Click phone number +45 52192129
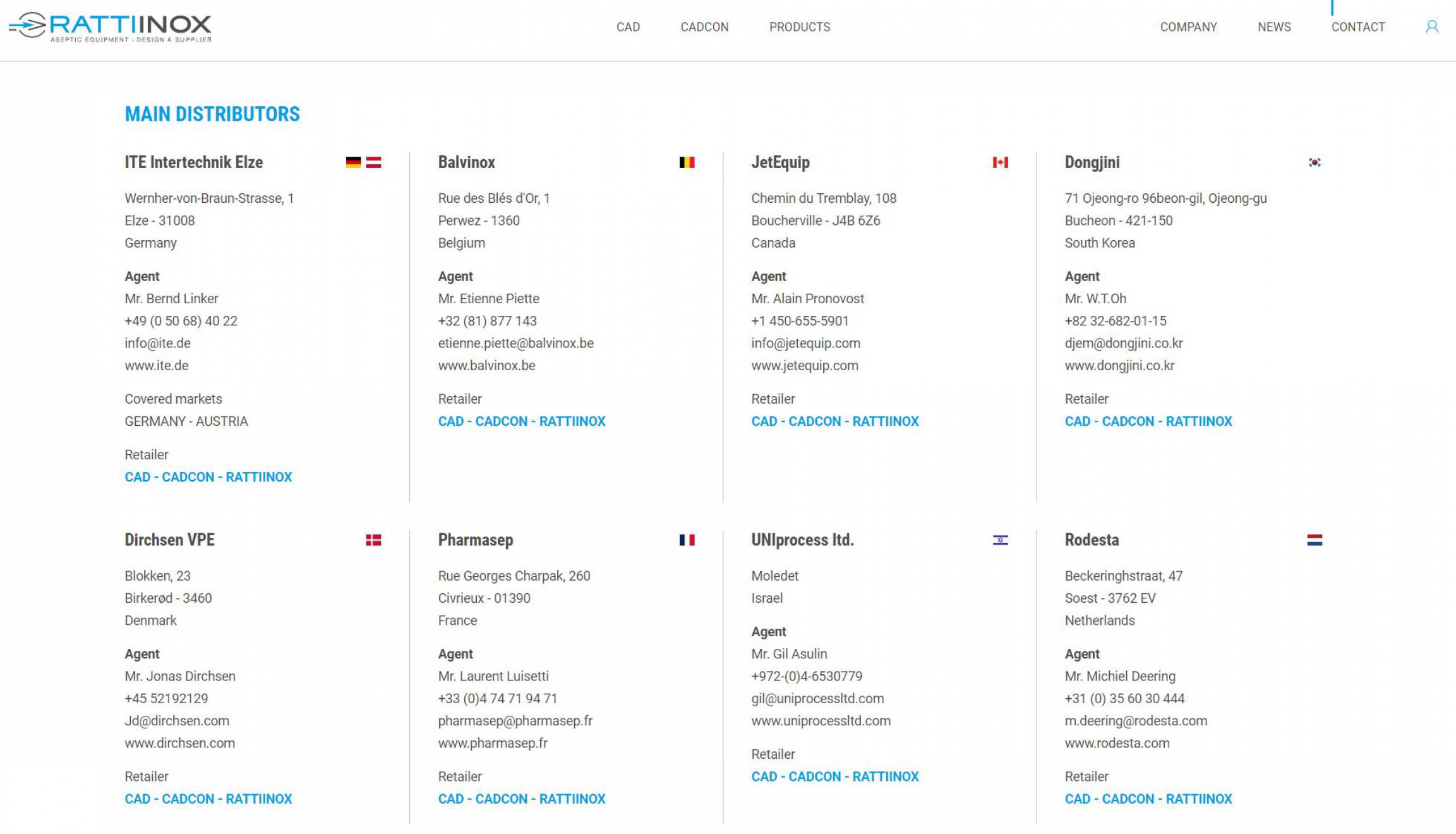This screenshot has width=1456, height=834. pyautogui.click(x=166, y=699)
